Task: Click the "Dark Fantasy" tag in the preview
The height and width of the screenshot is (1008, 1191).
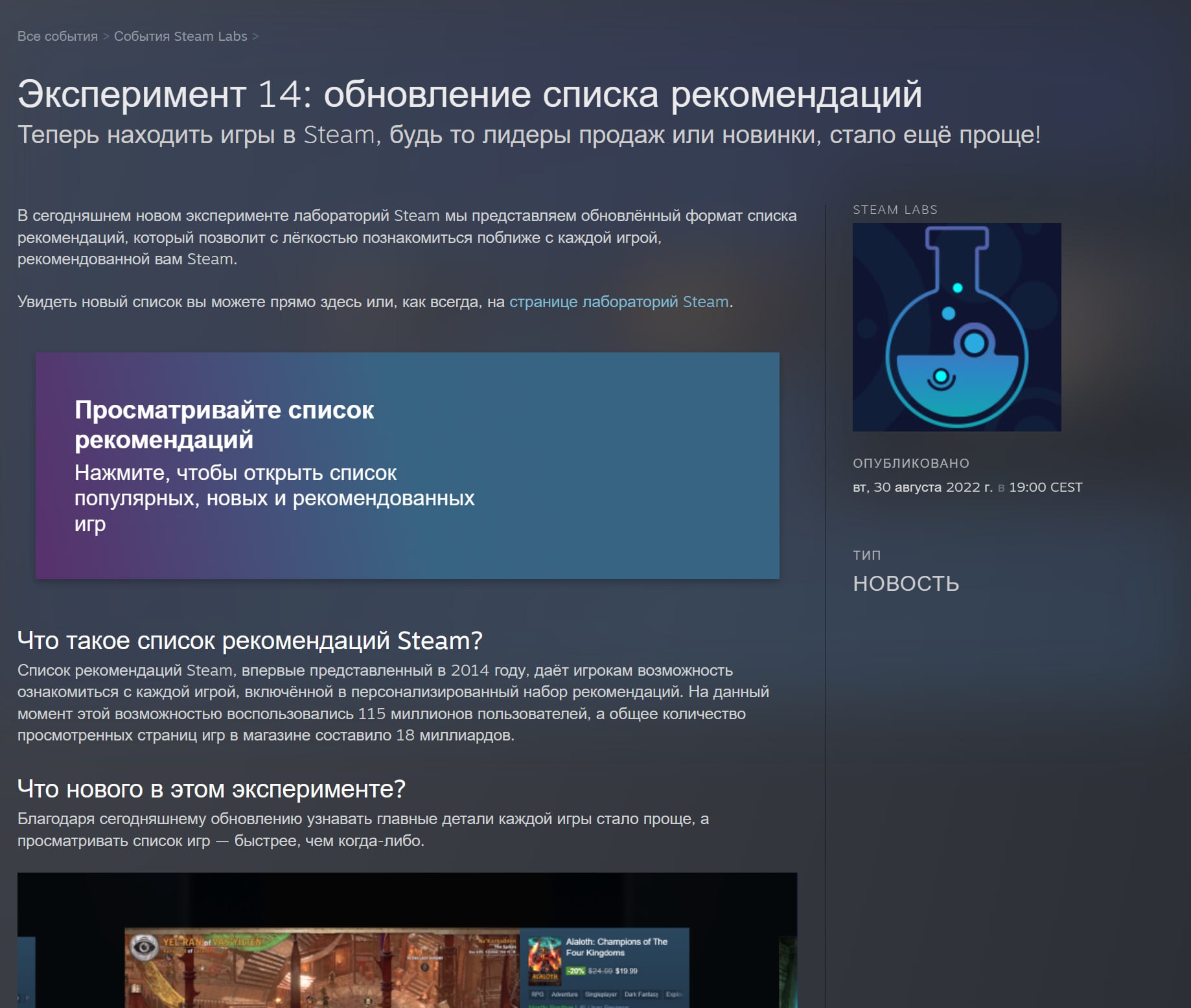Action: coord(641,994)
